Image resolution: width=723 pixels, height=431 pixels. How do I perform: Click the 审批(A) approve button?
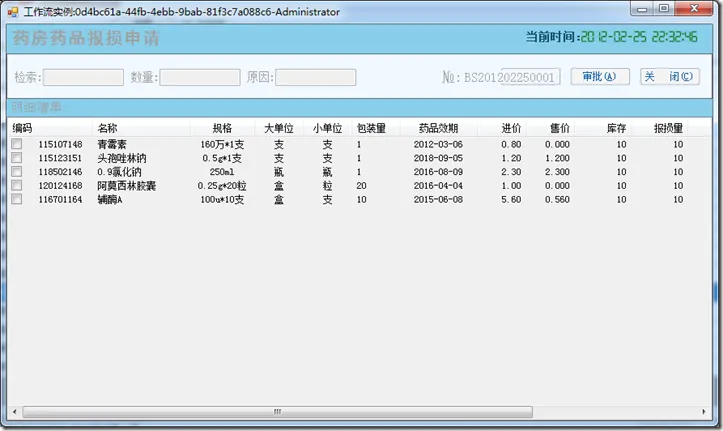600,77
